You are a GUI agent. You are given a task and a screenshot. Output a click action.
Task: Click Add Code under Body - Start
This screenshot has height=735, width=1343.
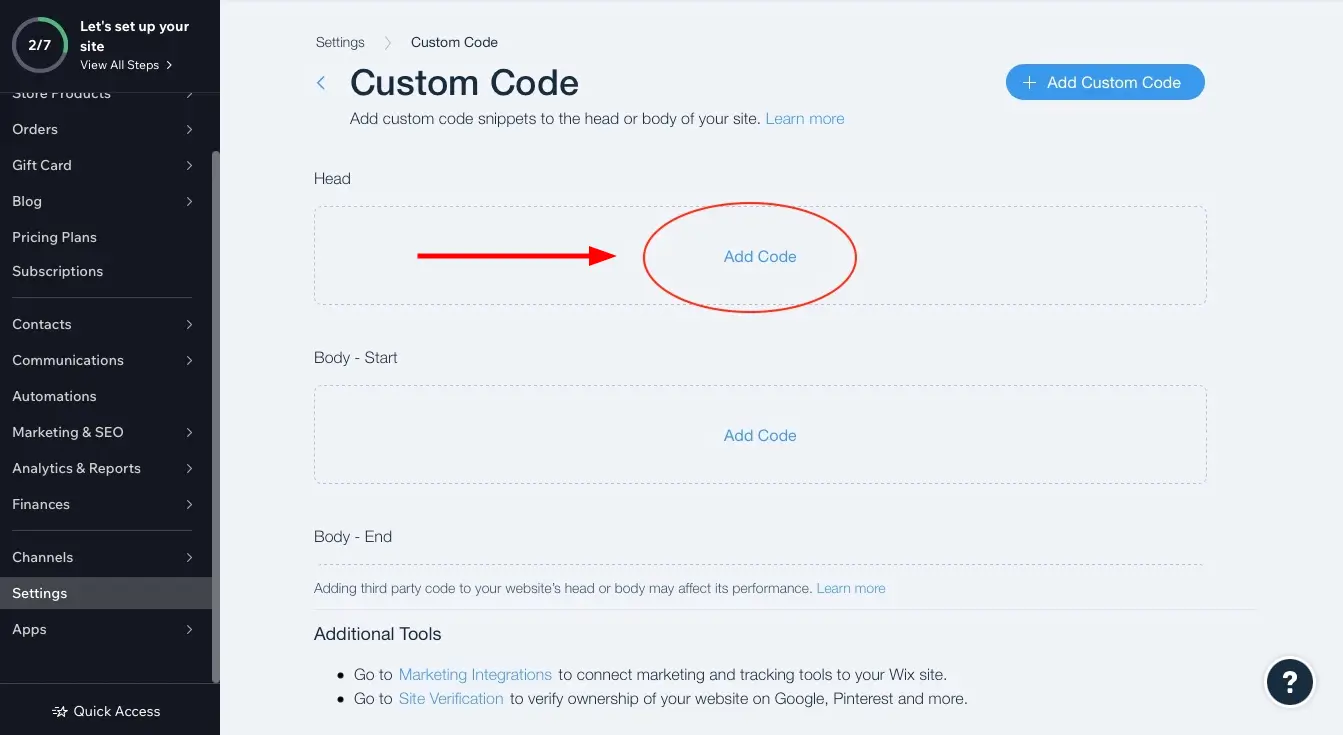(760, 435)
